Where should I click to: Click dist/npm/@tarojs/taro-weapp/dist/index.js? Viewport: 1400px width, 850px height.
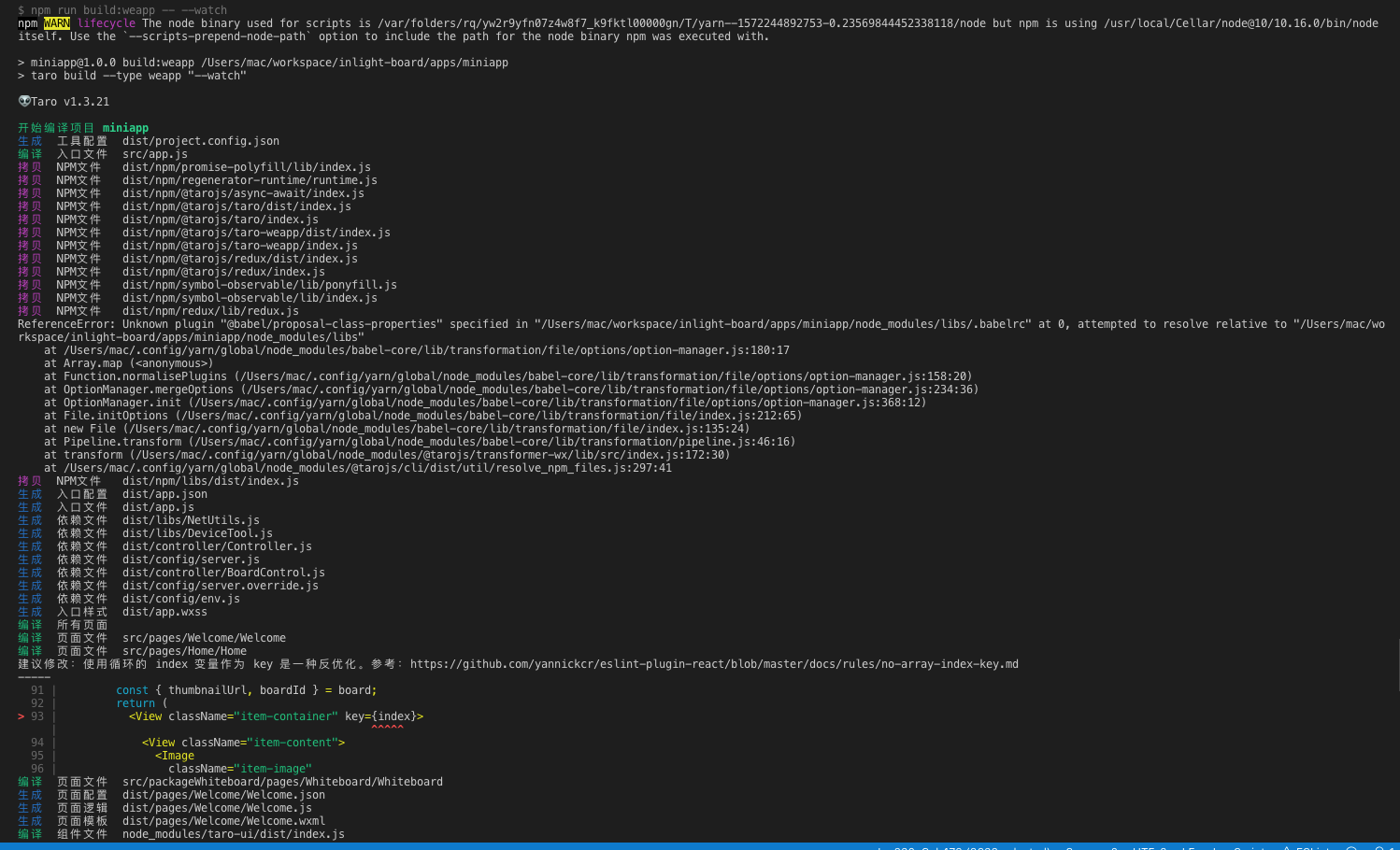256,233
